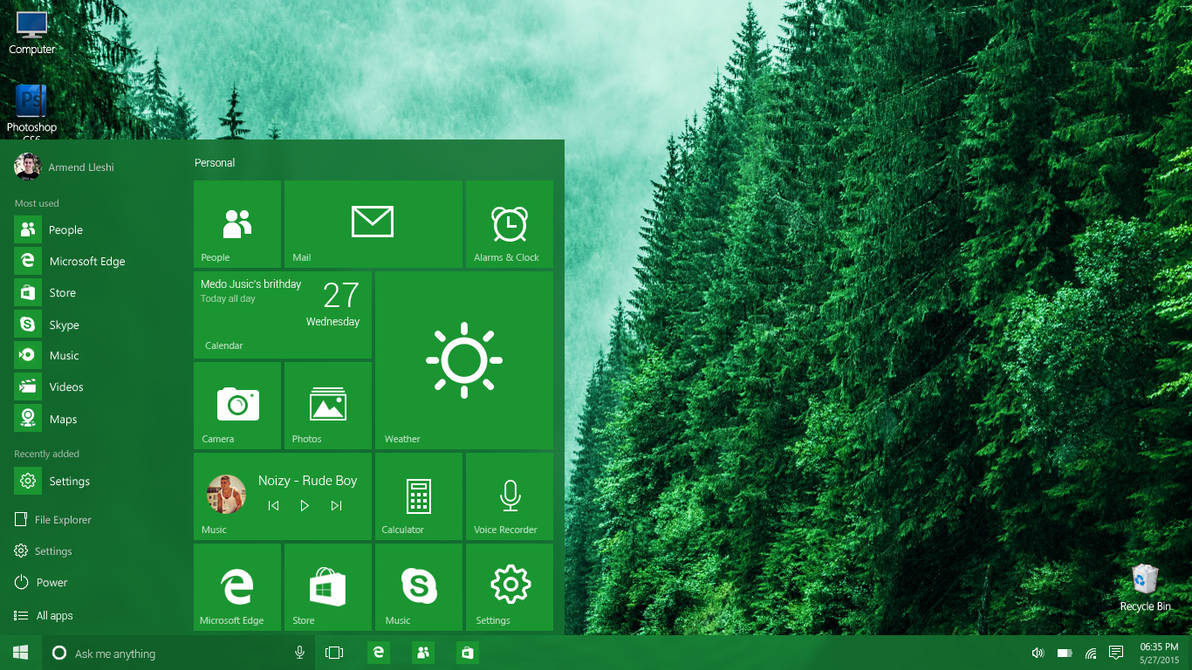Open Store from the taskbar

coord(468,653)
